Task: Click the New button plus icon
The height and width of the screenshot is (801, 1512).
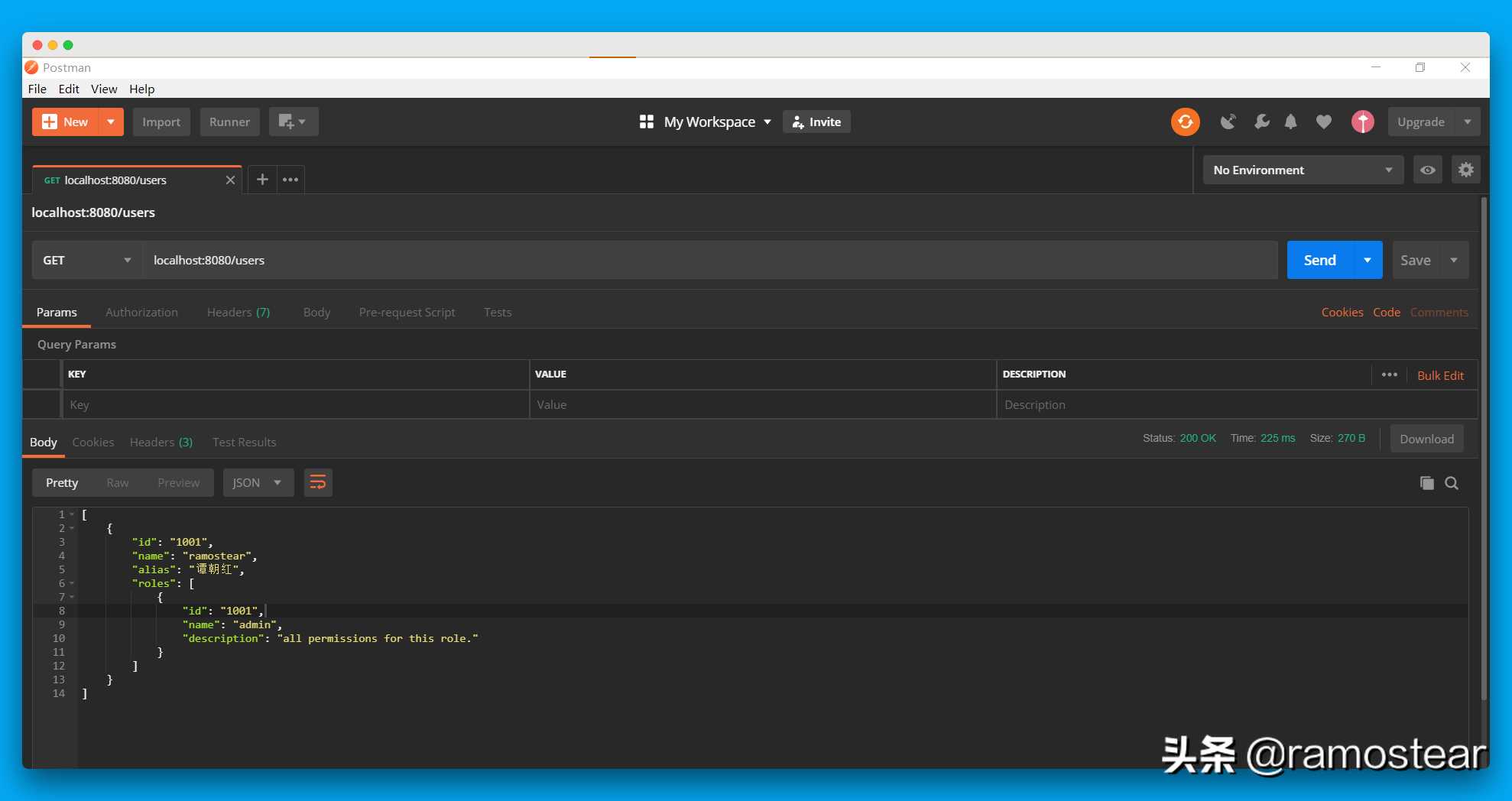Action: [x=50, y=122]
